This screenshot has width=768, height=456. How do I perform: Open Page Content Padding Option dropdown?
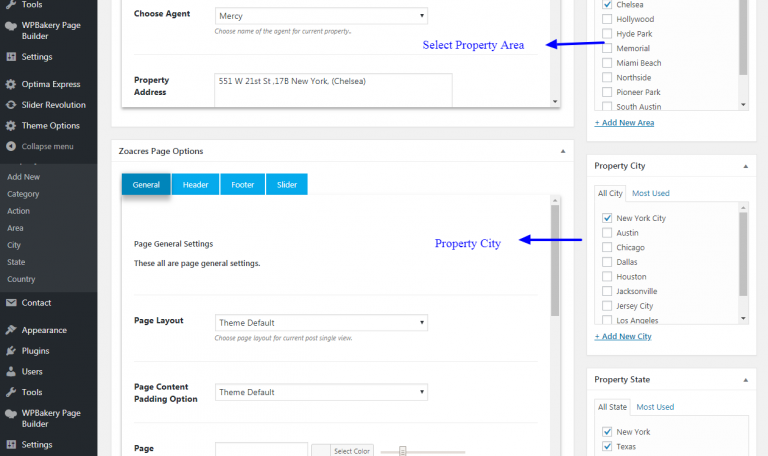coord(321,392)
